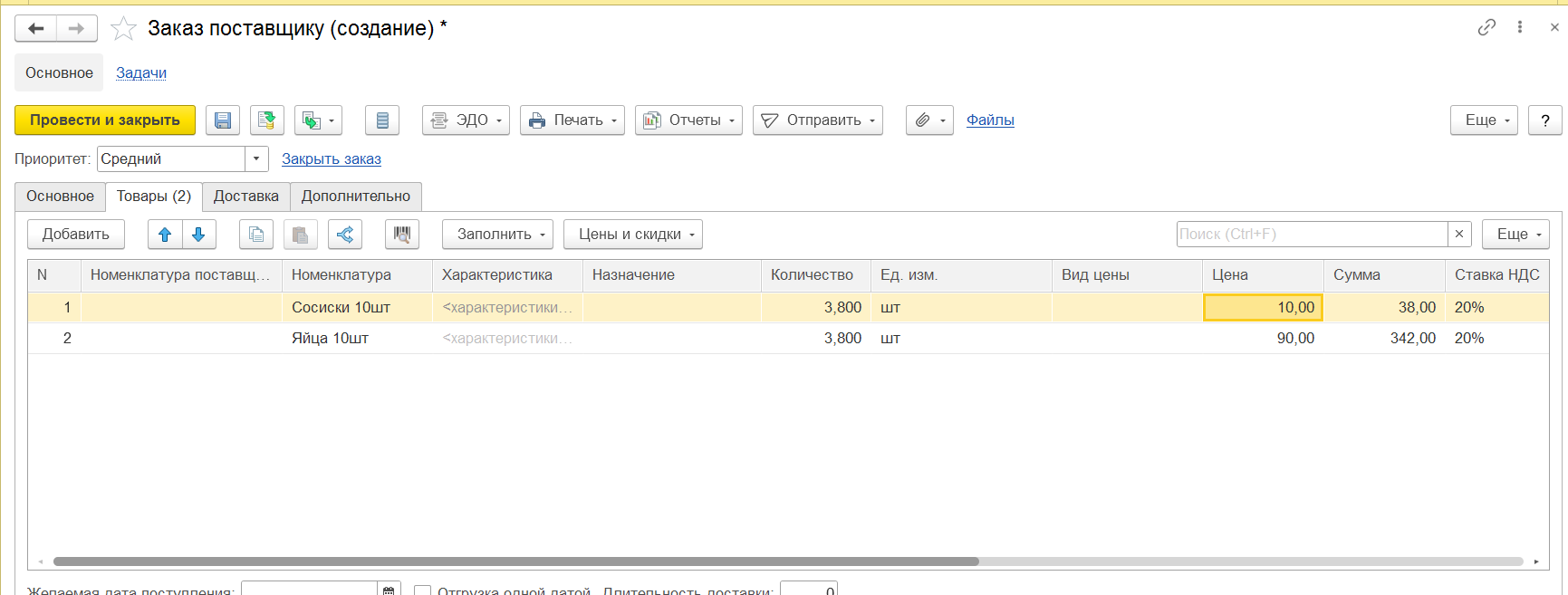
Task: Click the copy rows icon
Action: click(x=256, y=235)
